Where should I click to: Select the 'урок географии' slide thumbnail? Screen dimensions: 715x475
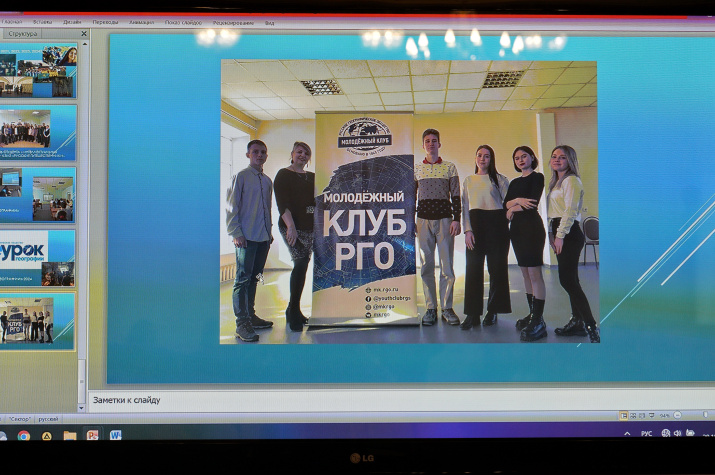38,258
